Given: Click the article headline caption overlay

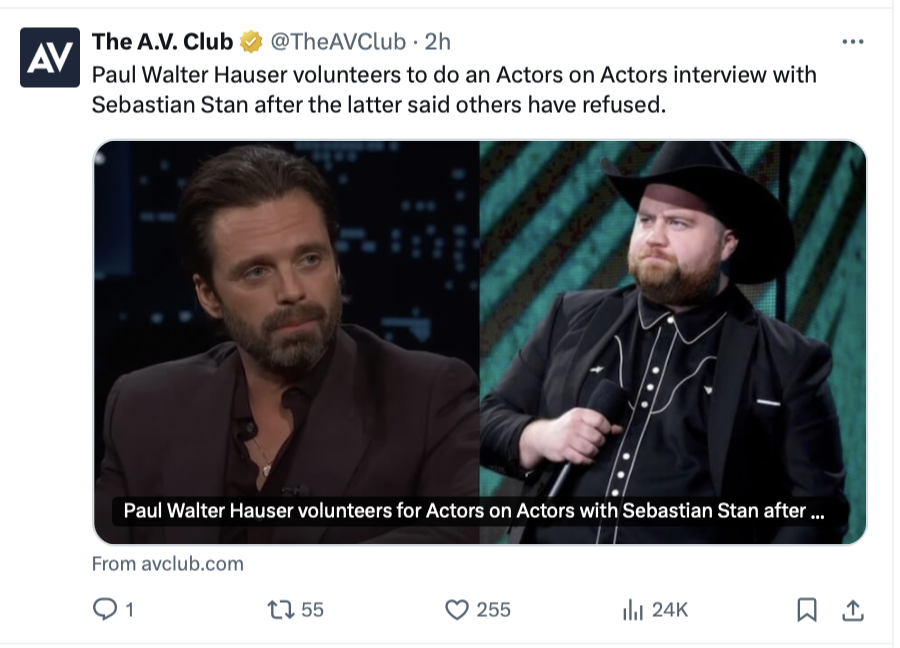Looking at the screenshot, I should point(473,511).
